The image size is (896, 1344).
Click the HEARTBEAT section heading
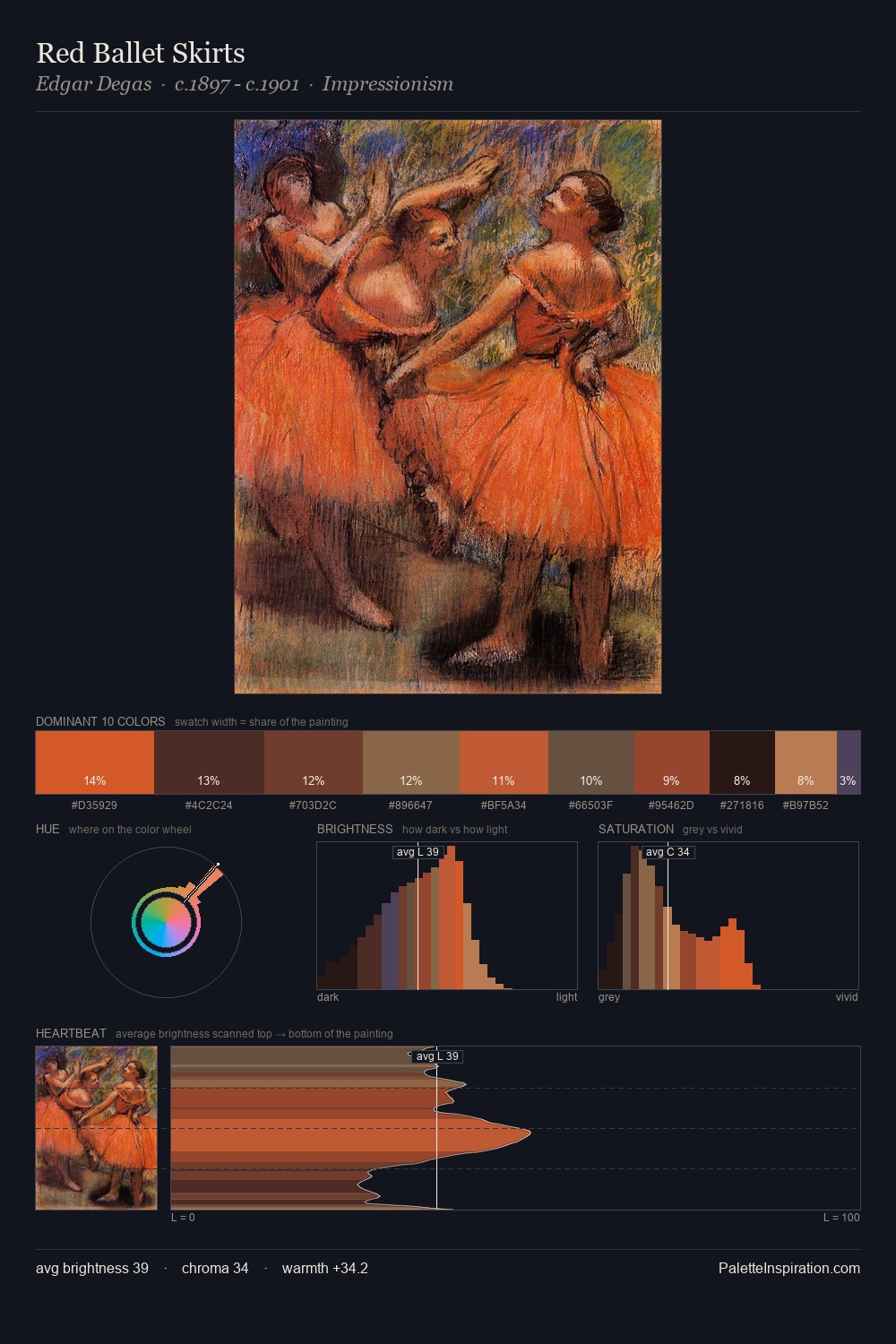tap(71, 1033)
